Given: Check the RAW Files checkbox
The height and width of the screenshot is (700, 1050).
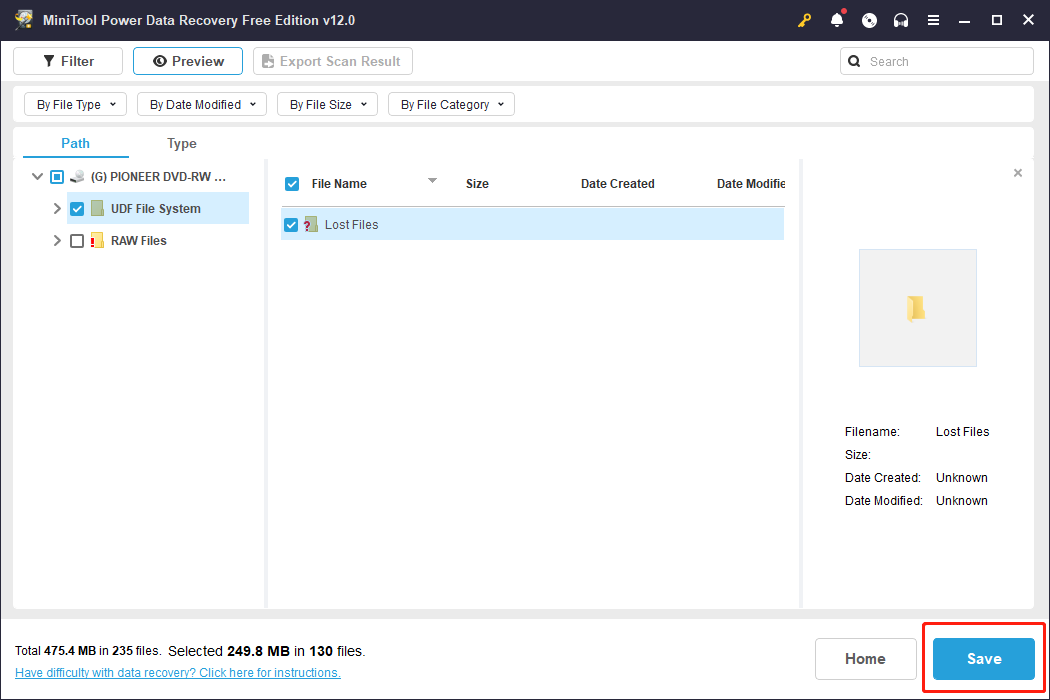Looking at the screenshot, I should click(x=77, y=241).
